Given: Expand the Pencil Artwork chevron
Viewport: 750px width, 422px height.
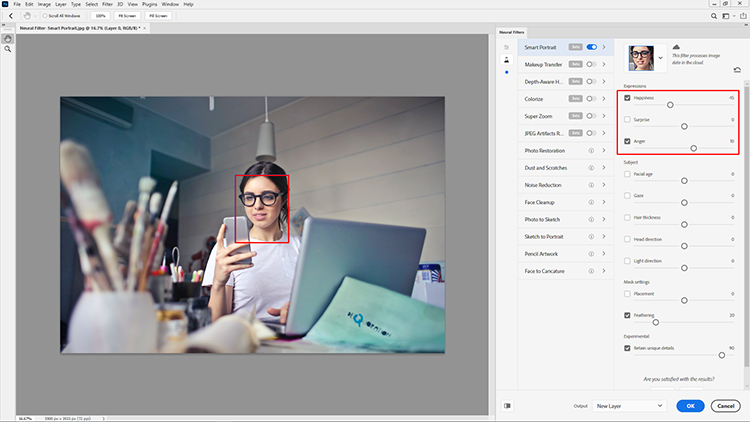Looking at the screenshot, I should click(x=604, y=254).
